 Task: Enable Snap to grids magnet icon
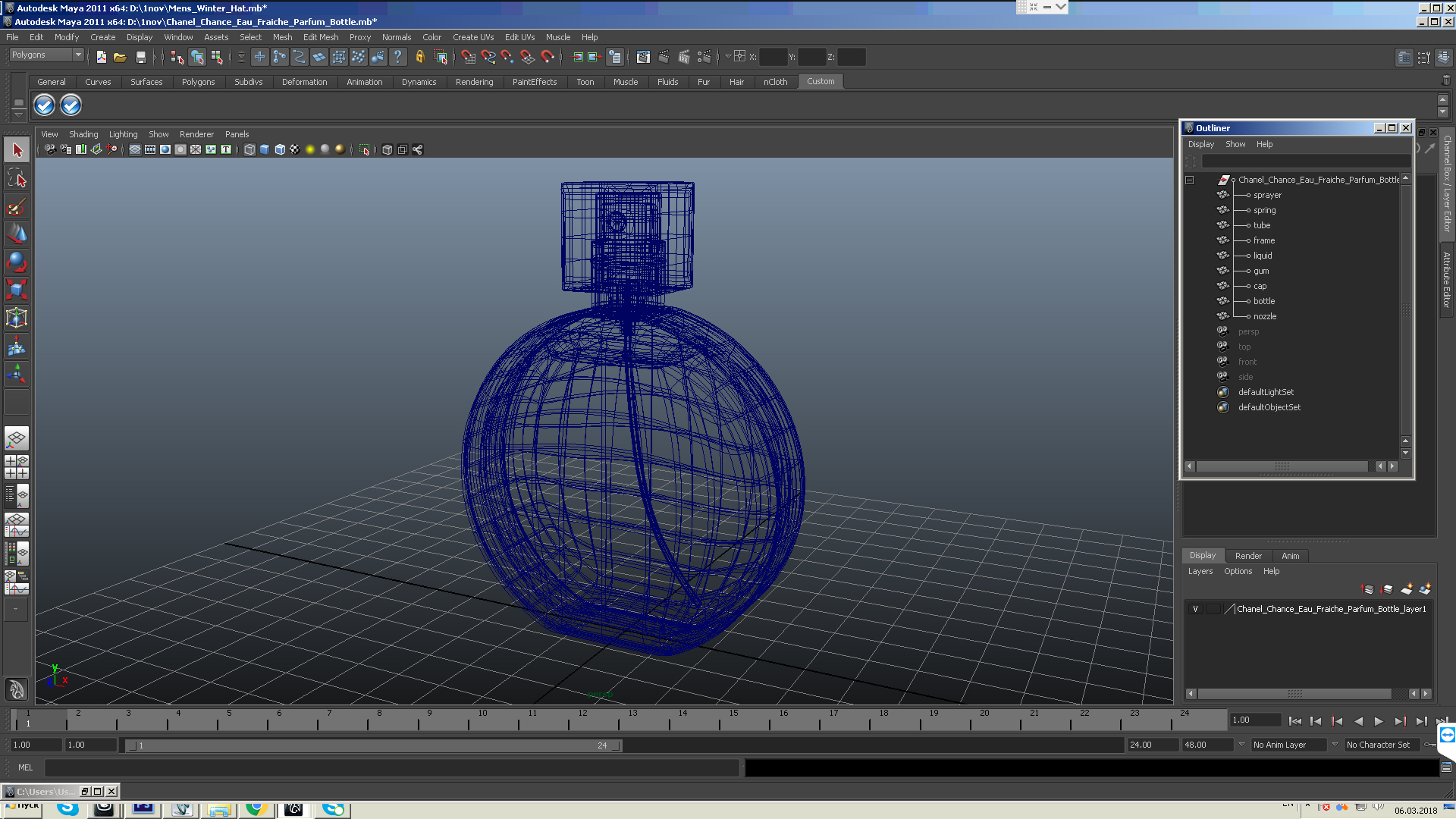point(468,57)
